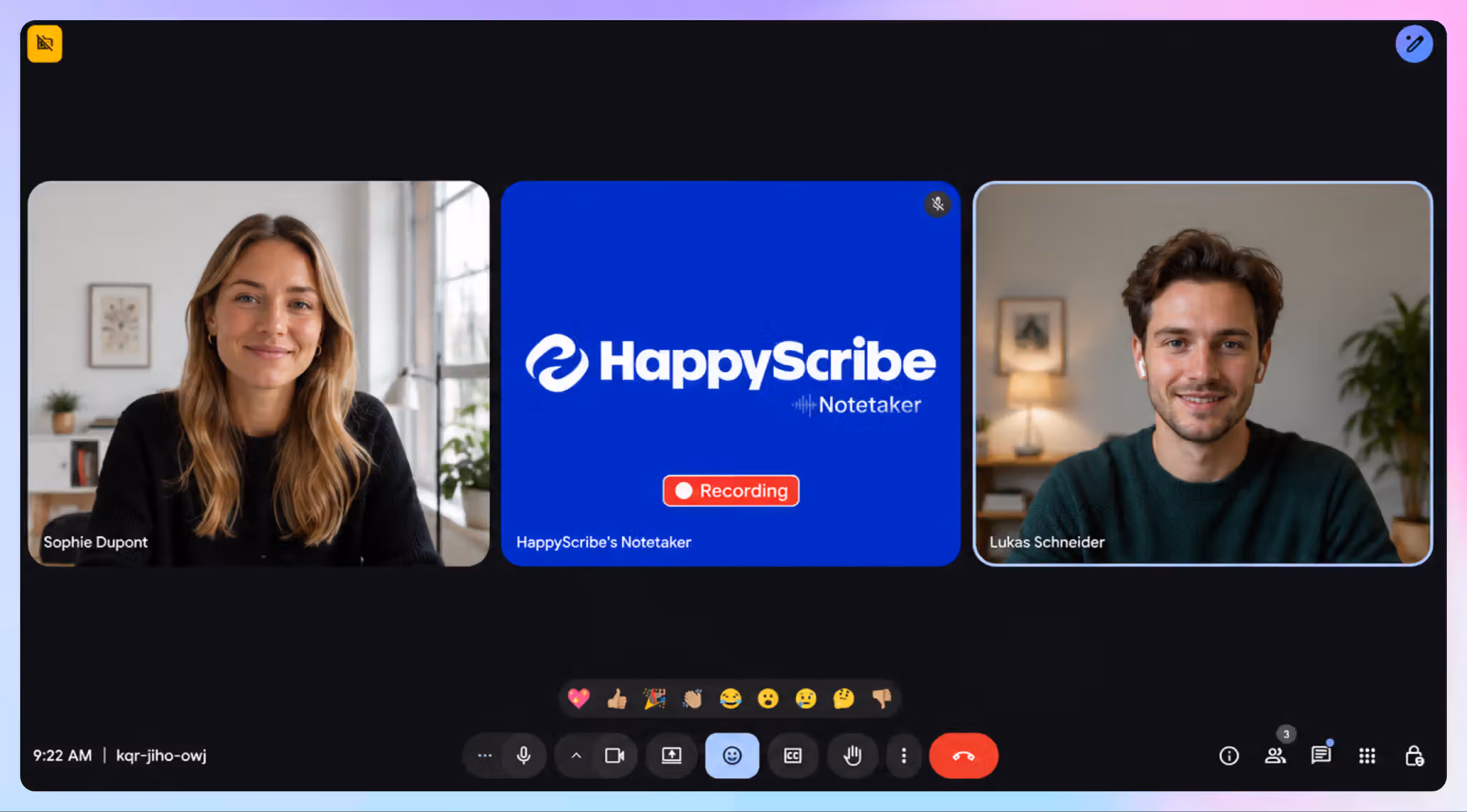This screenshot has height=812, width=1467.
Task: Send the thinking face reaction
Action: 844,698
